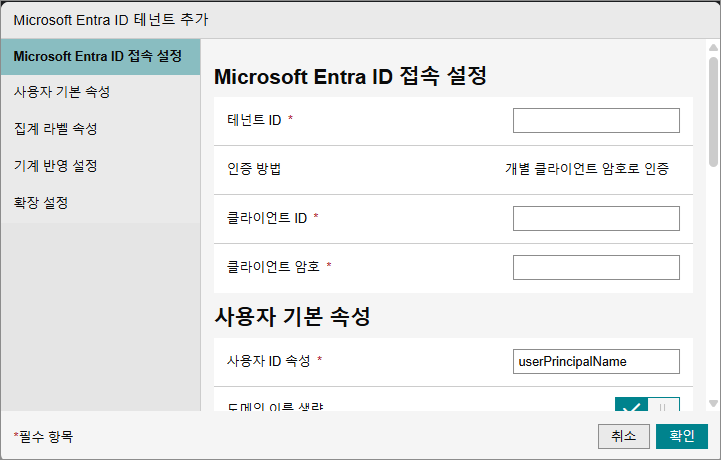This screenshot has width=721, height=460.
Task: Click the 테넌트 ID label
Action: point(254,120)
